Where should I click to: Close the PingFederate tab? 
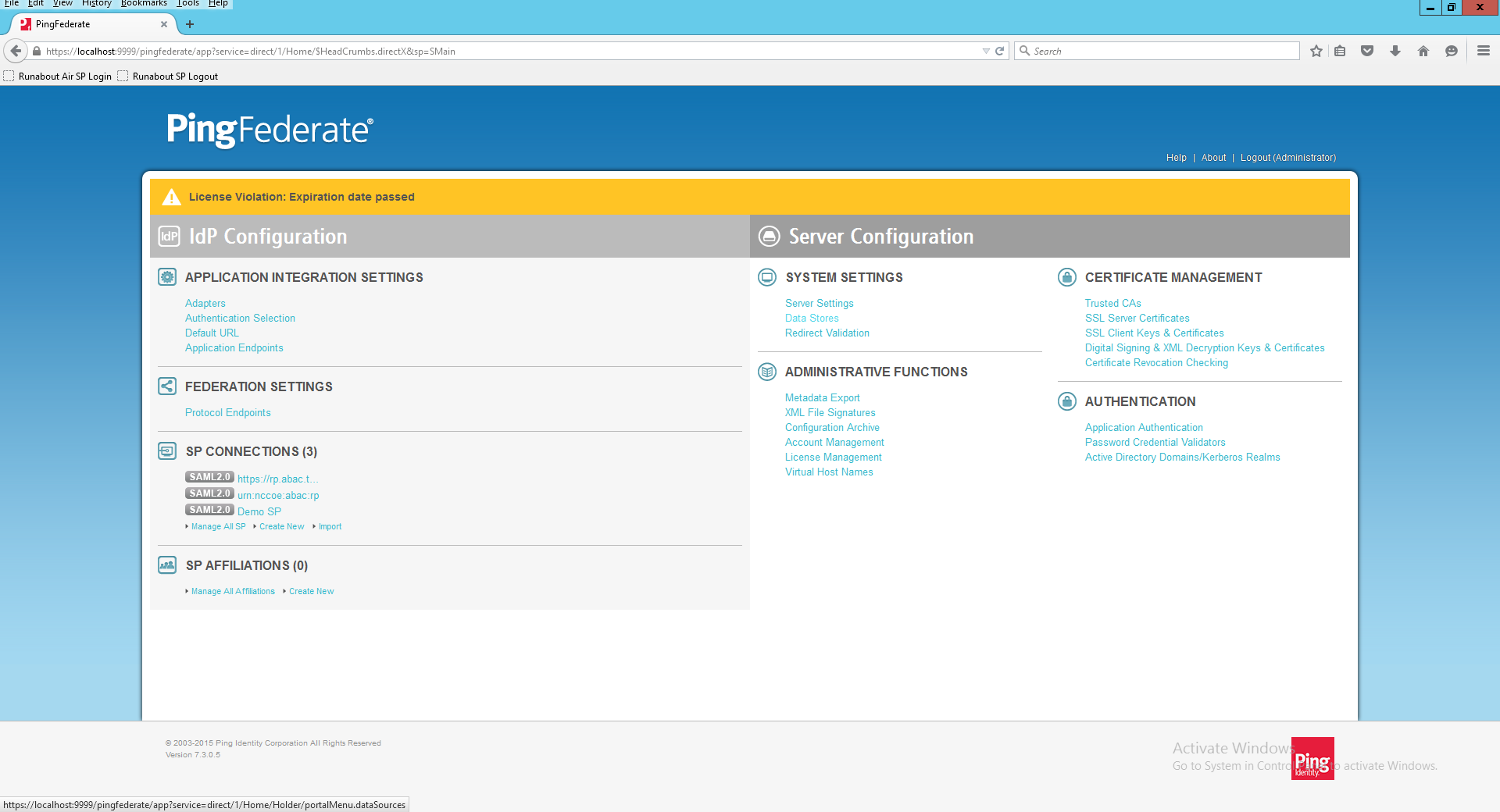point(164,24)
